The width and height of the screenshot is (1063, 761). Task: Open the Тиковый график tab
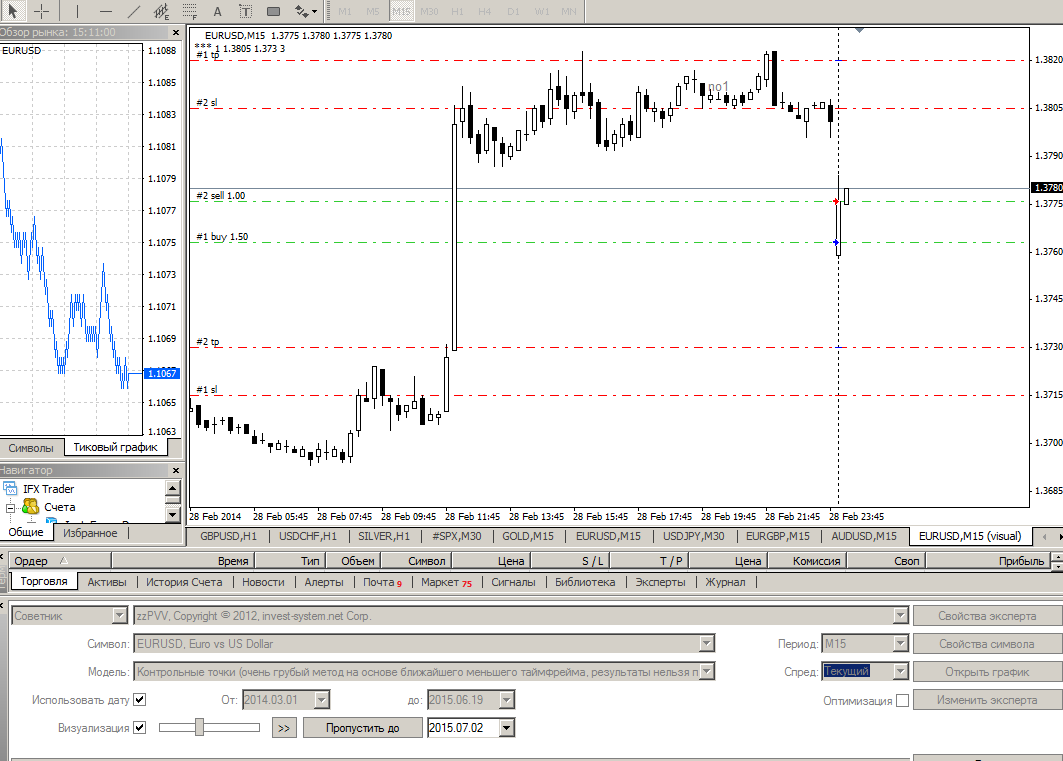(x=115, y=447)
